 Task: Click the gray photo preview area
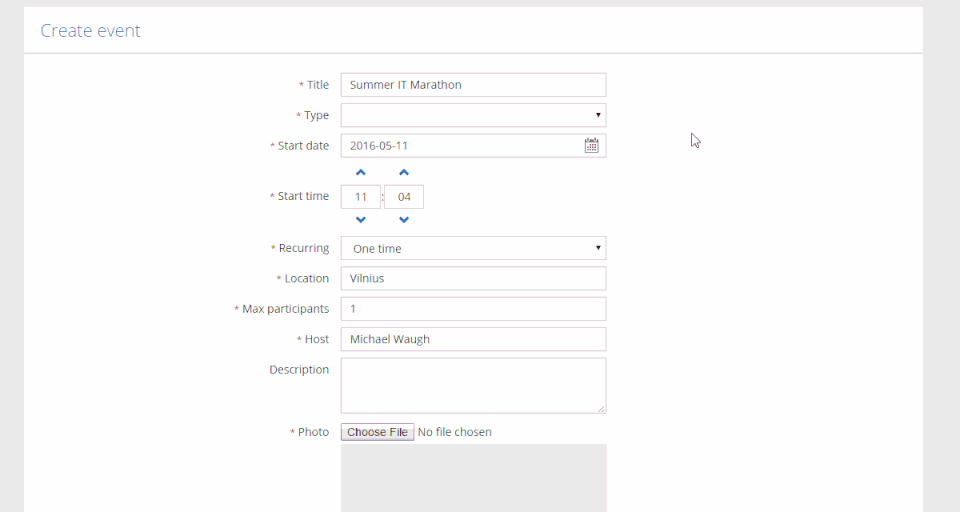[x=473, y=478]
